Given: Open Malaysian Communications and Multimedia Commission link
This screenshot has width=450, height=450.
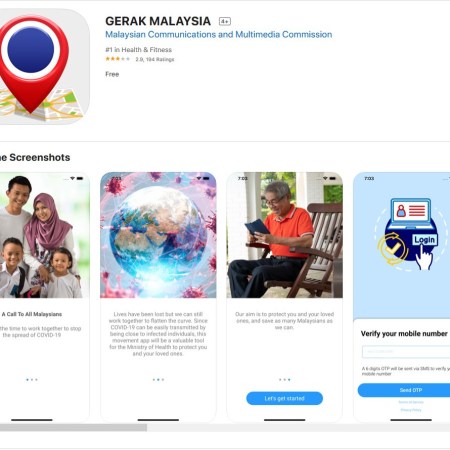Looking at the screenshot, I should (219, 35).
